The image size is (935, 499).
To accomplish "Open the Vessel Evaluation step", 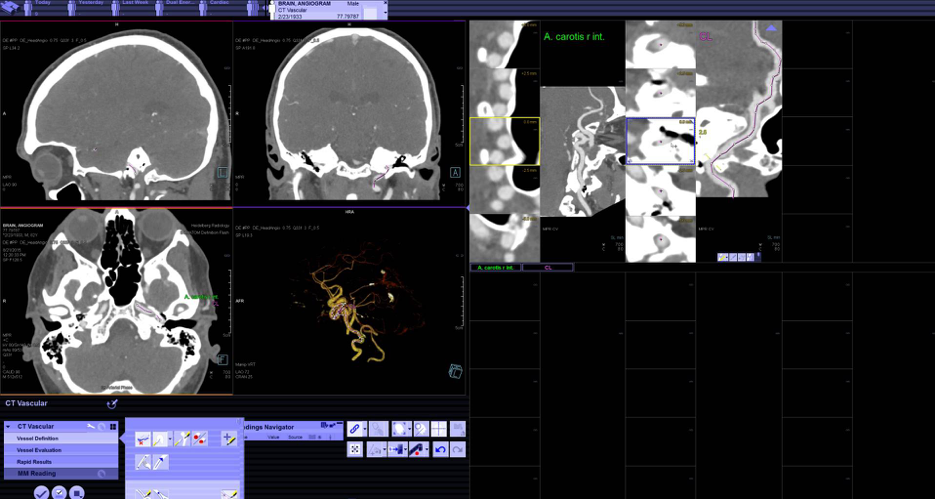I will (61, 450).
